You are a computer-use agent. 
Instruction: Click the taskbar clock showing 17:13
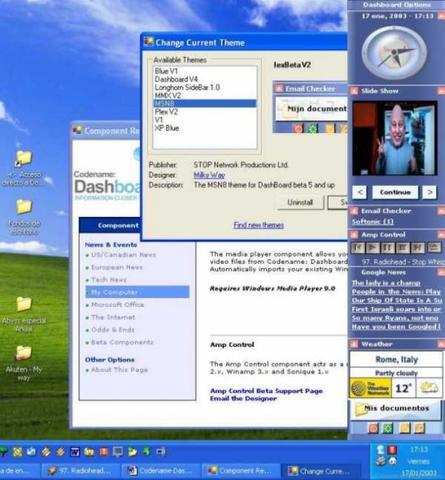[419, 450]
